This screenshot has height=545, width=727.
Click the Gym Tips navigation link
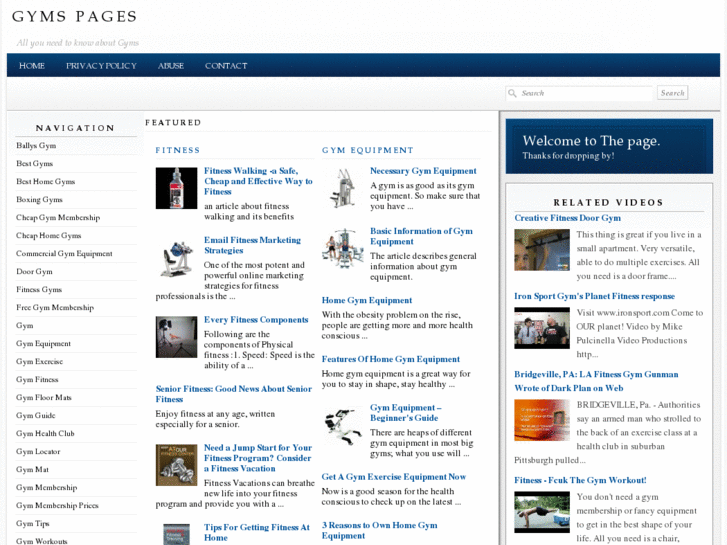click(32, 524)
